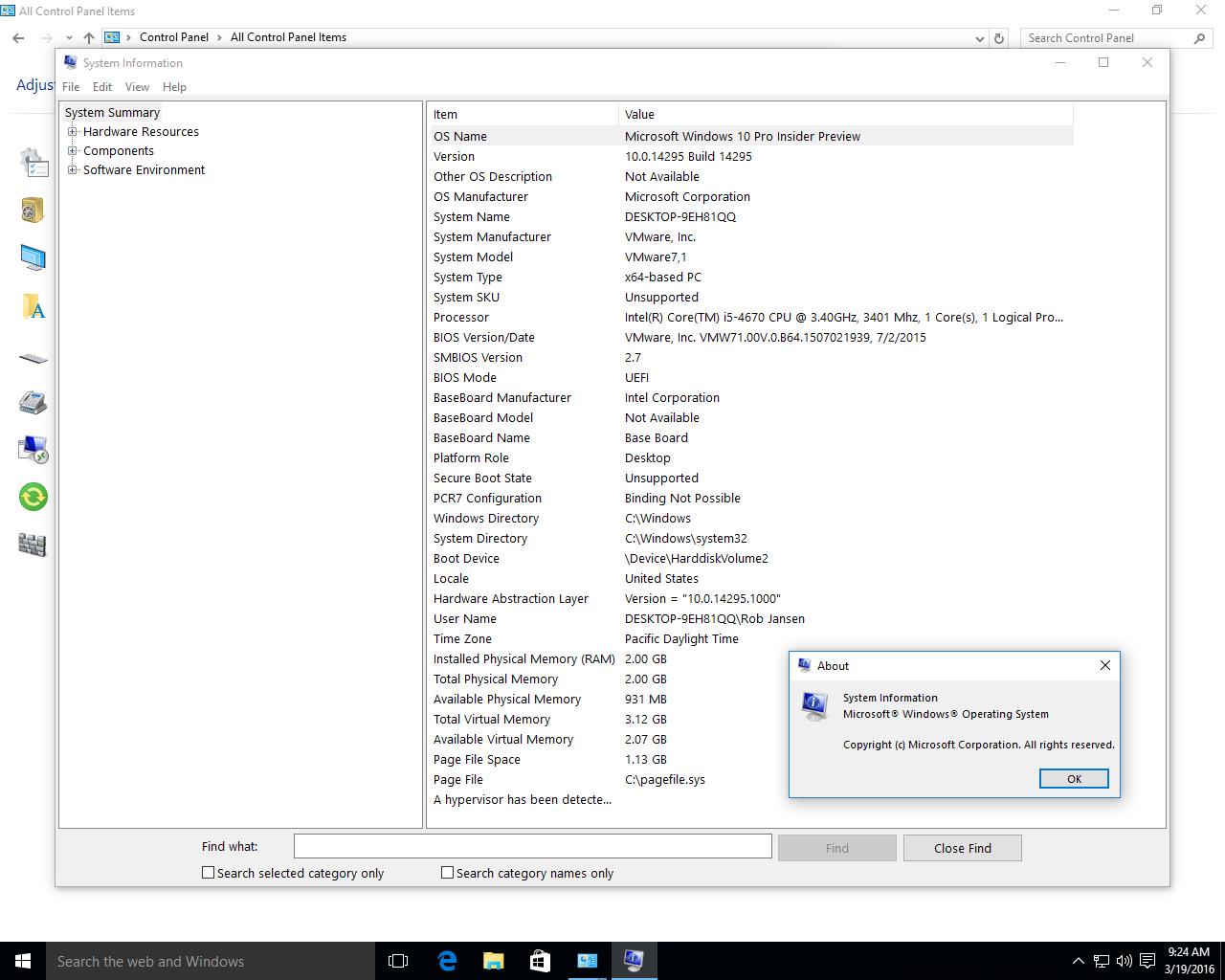Open the network icon in system tray
Screen dimensions: 1225x980
[1102, 961]
